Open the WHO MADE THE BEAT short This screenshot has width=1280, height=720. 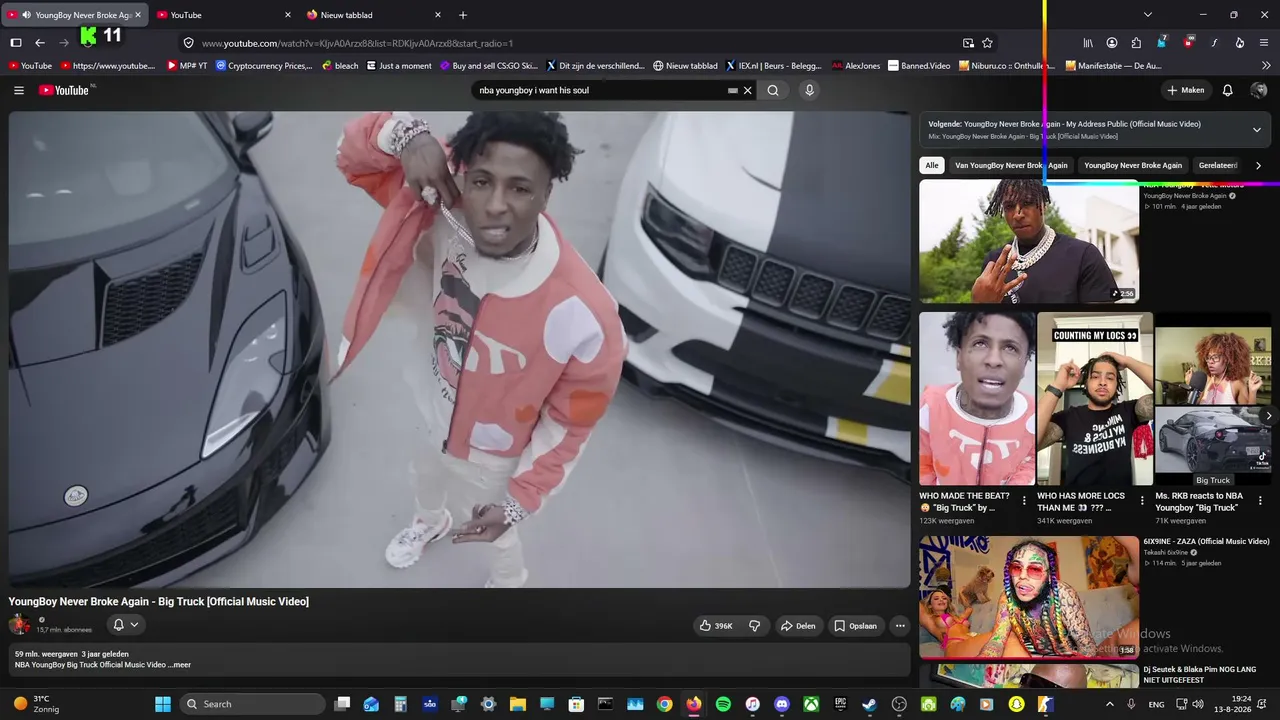click(x=977, y=399)
